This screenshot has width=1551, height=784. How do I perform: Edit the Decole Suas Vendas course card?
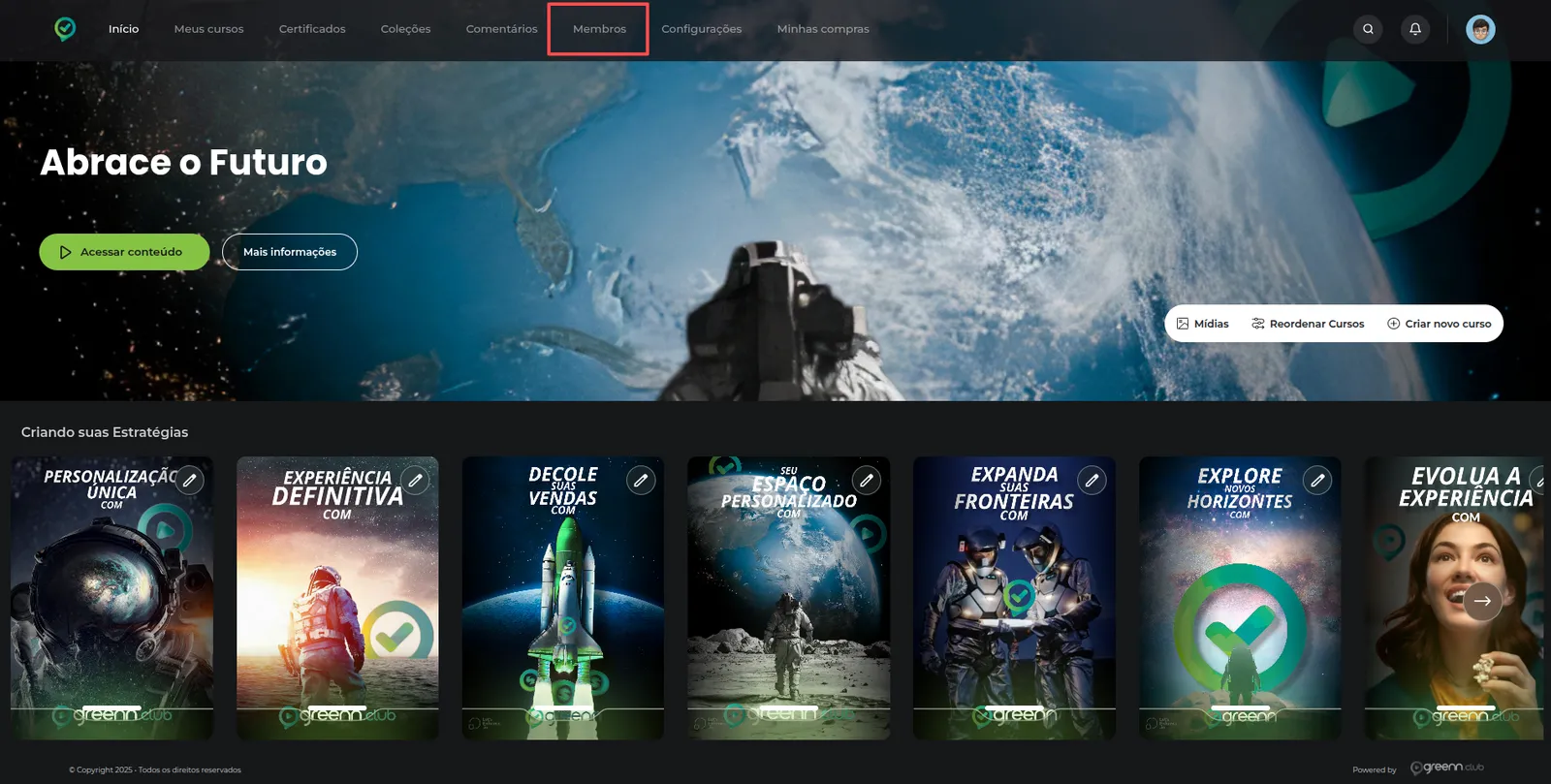coord(641,480)
